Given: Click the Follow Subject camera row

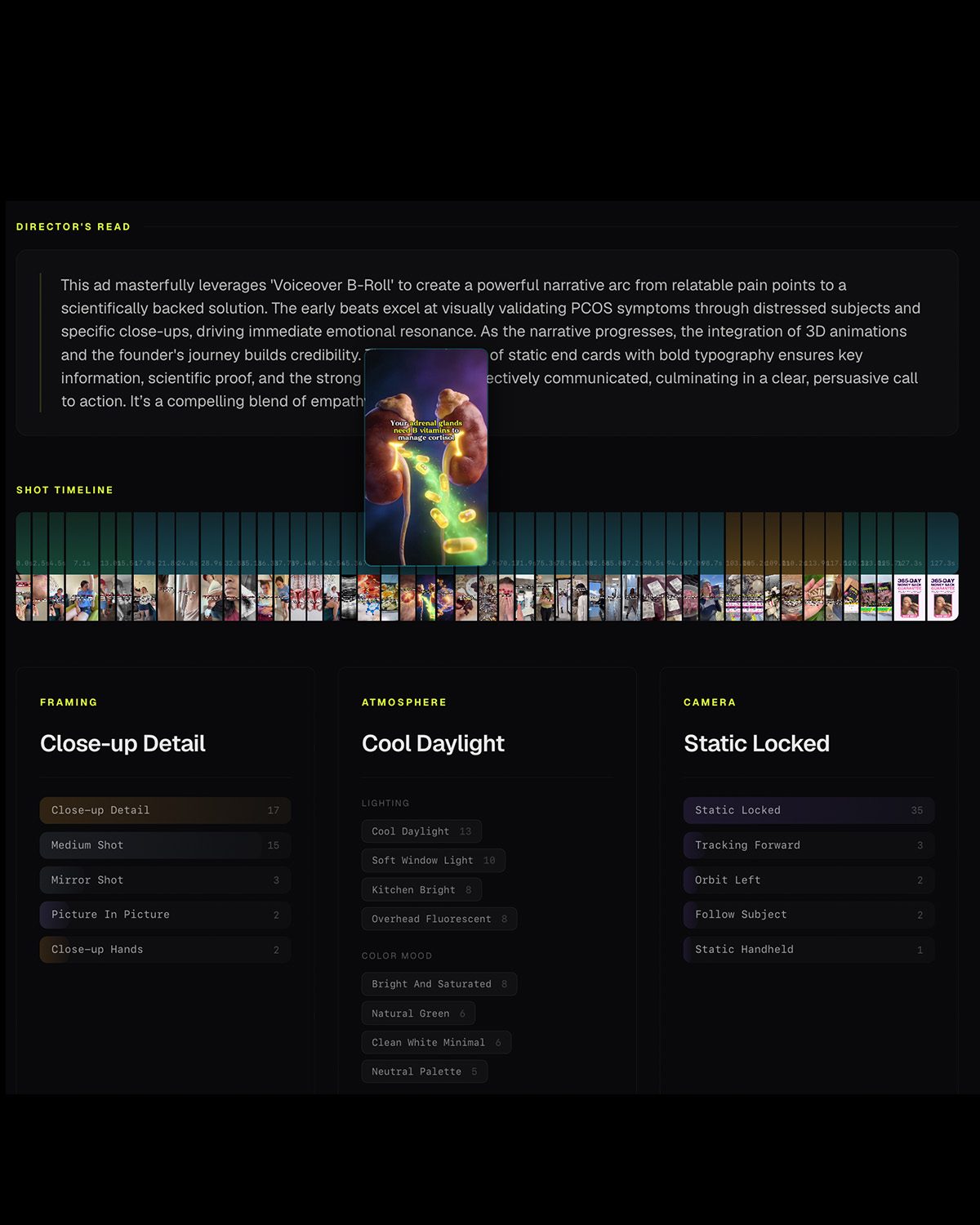Looking at the screenshot, I should [808, 915].
